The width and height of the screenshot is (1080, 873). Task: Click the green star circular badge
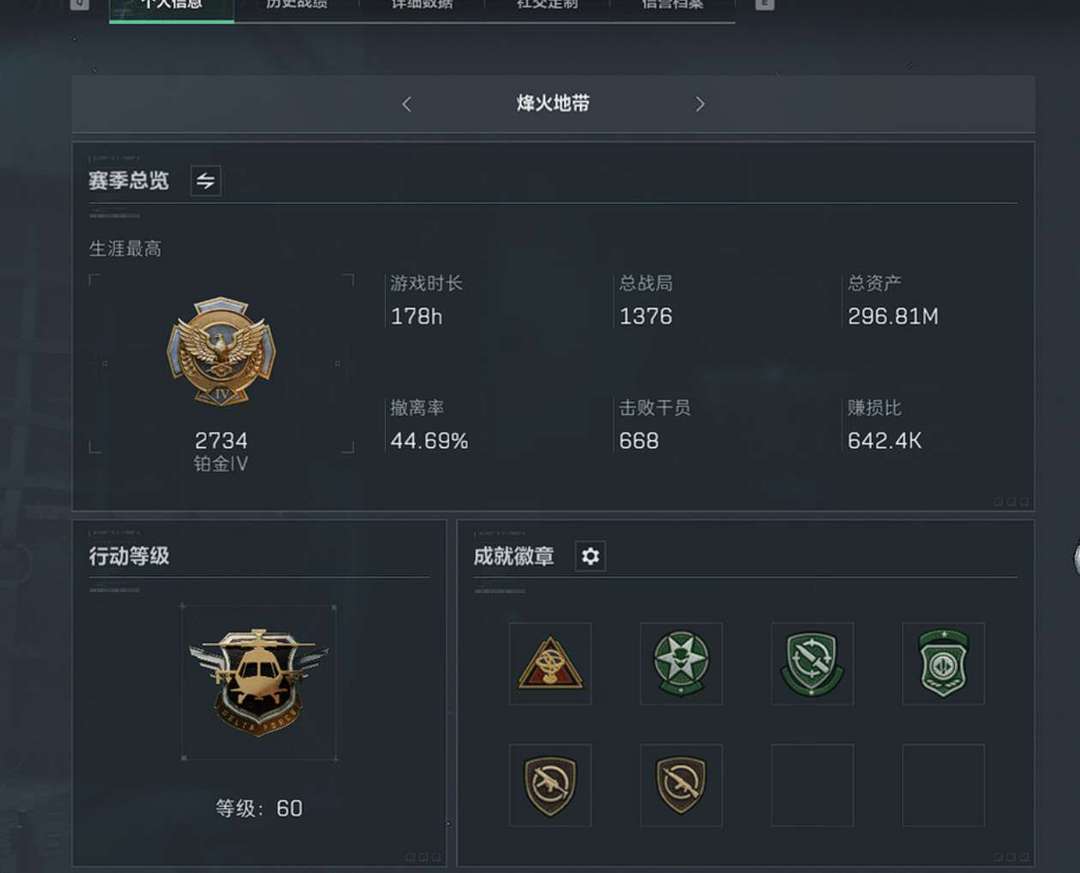(x=681, y=664)
